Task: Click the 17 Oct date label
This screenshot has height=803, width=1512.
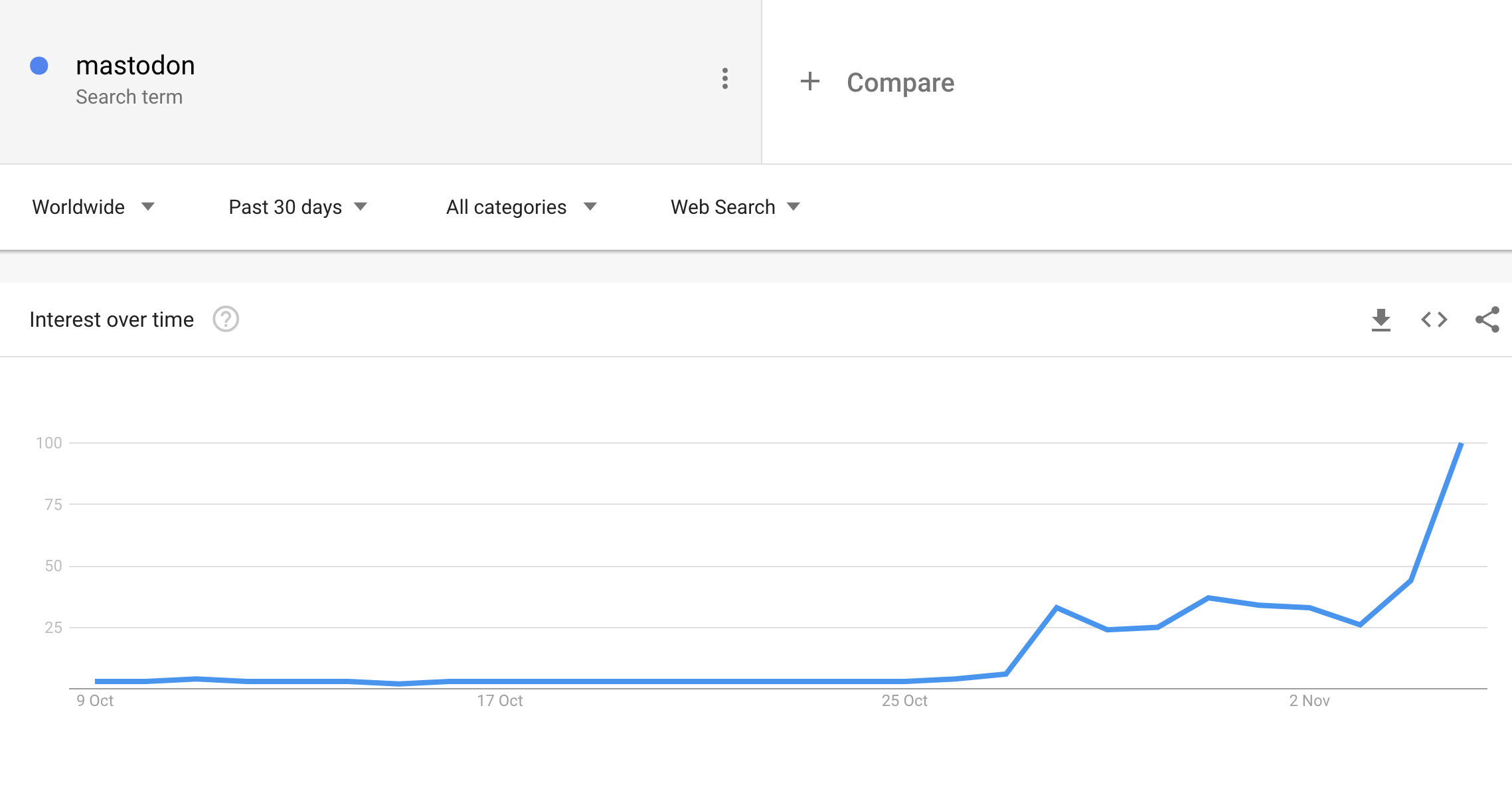Action: (499, 701)
